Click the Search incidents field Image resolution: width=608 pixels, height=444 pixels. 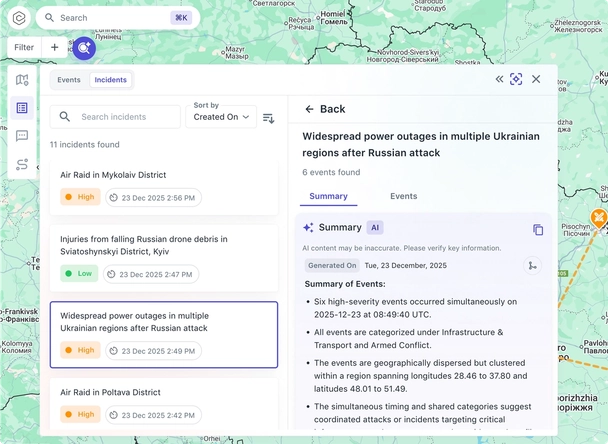[x=115, y=117]
